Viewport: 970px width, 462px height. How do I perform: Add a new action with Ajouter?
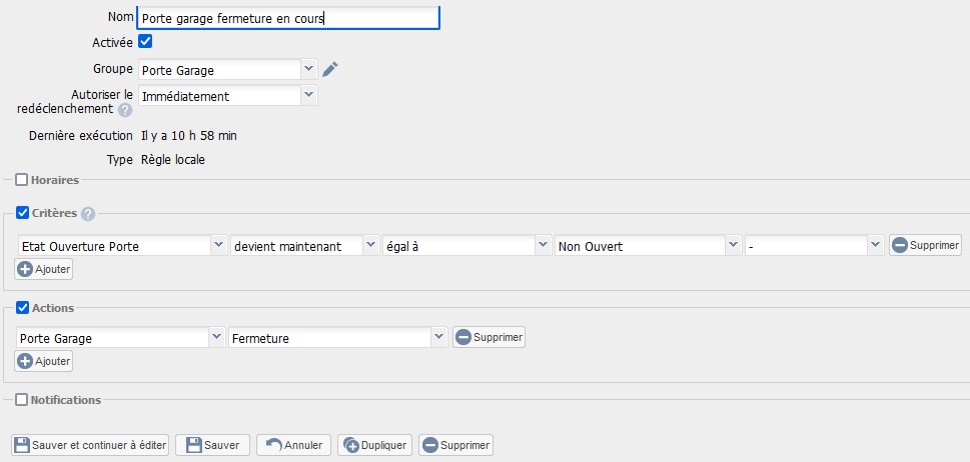44,361
